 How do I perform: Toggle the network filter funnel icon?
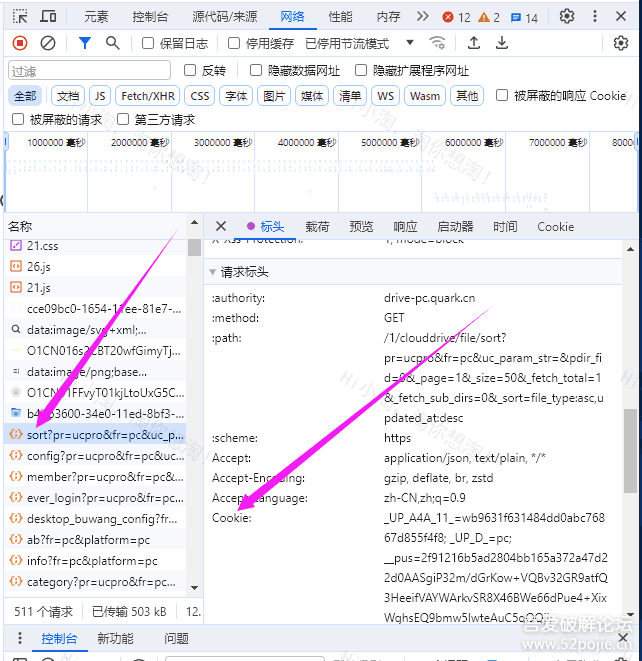(x=85, y=43)
